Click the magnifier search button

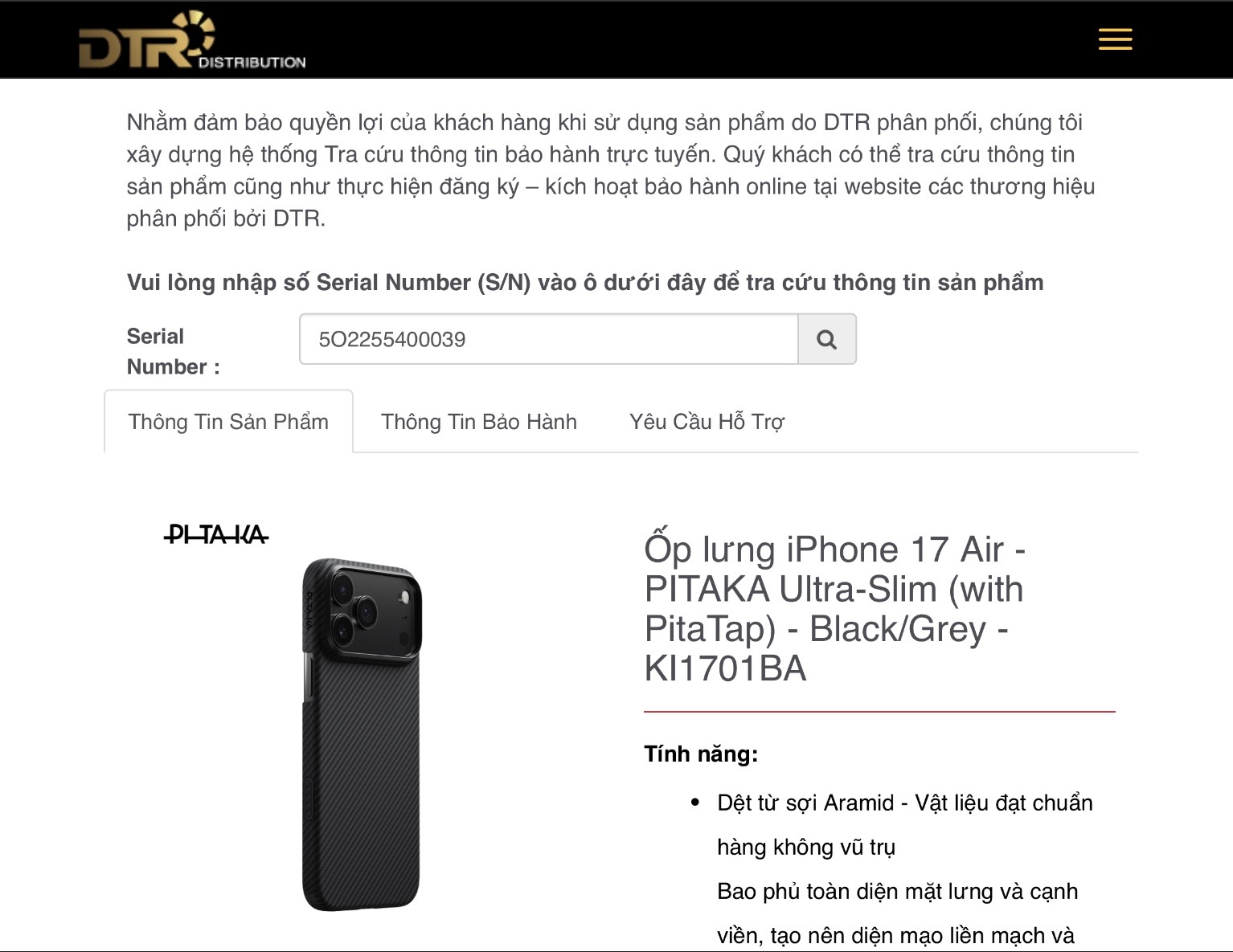tap(826, 339)
